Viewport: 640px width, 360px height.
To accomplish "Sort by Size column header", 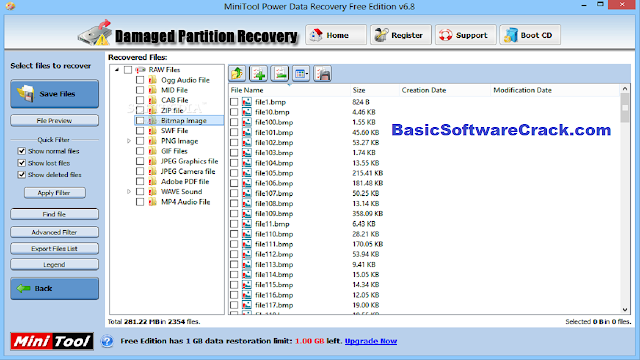I will point(374,90).
